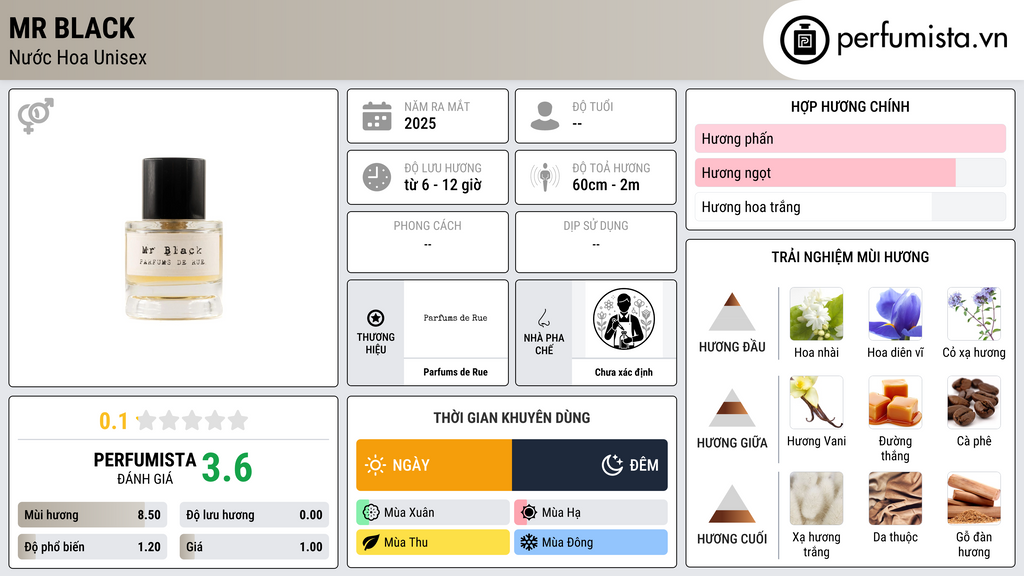
Task: Open the Parfums de Rue brand name
Action: [x=455, y=372]
